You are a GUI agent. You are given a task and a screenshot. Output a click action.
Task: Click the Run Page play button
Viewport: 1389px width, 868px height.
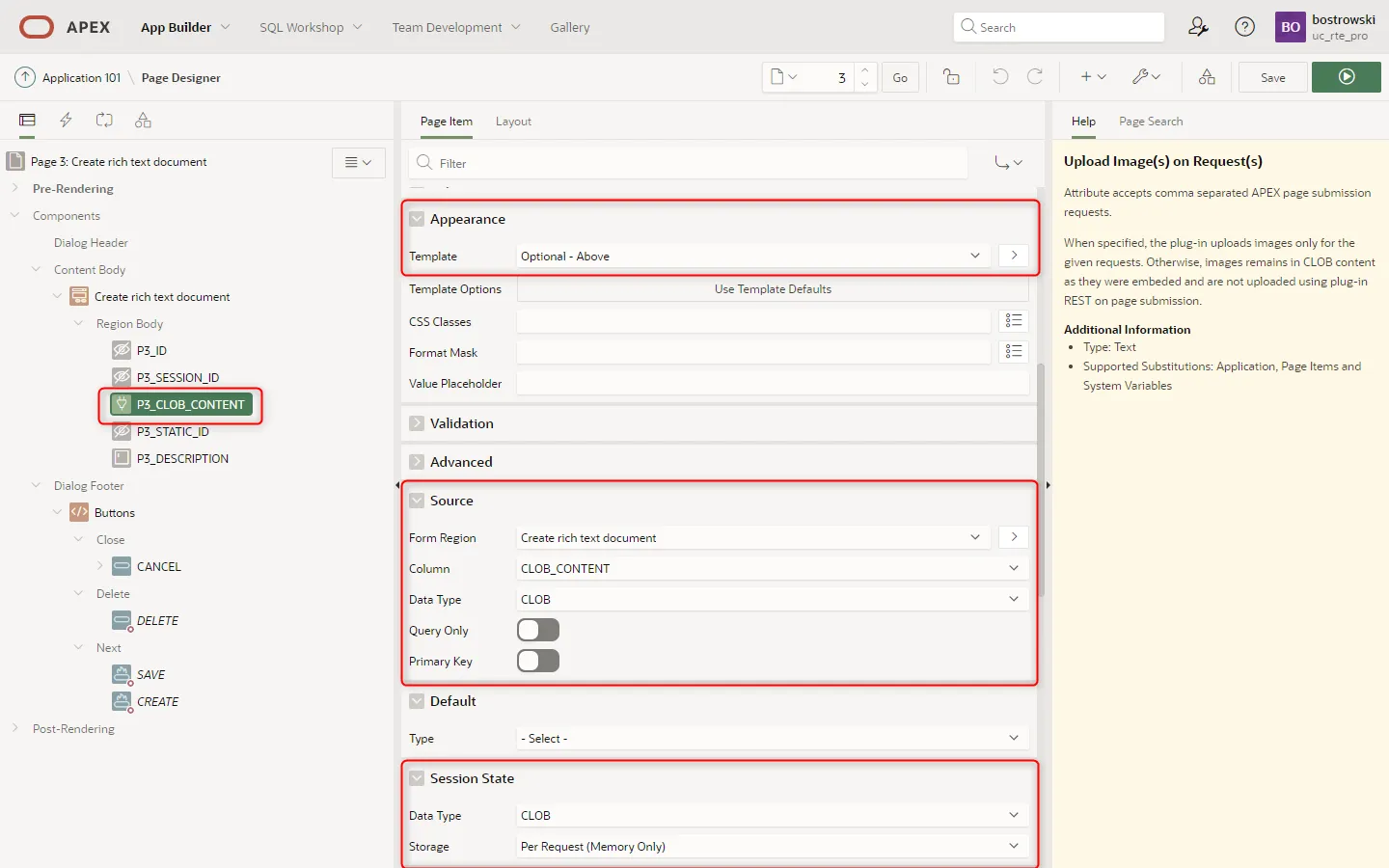click(x=1347, y=77)
